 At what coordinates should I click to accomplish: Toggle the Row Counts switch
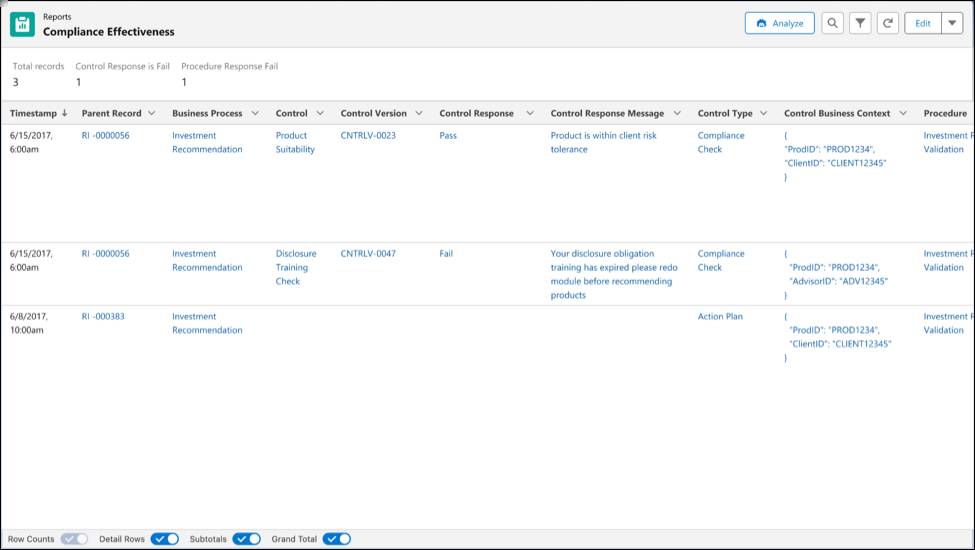[75, 539]
